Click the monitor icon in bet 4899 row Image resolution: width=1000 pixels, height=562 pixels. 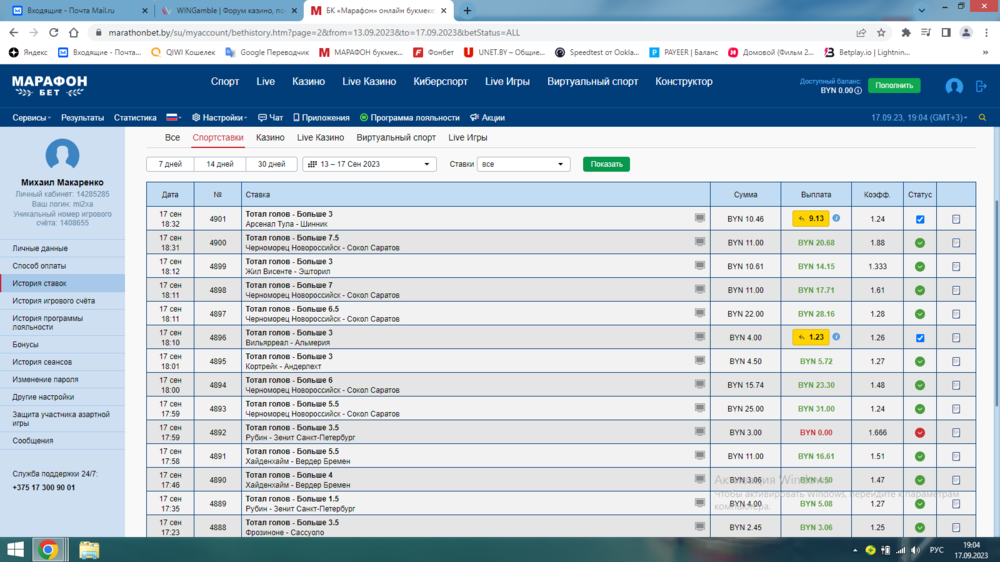[700, 266]
